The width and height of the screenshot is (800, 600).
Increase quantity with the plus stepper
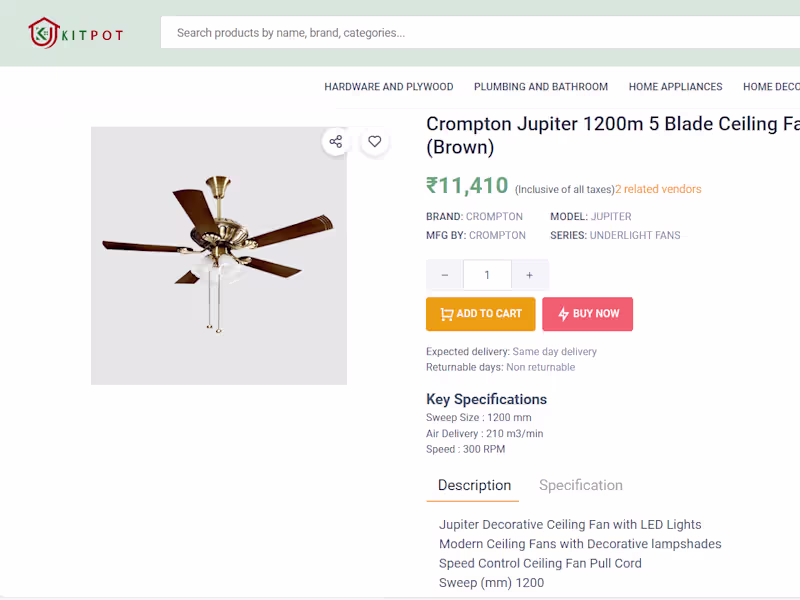coord(530,274)
